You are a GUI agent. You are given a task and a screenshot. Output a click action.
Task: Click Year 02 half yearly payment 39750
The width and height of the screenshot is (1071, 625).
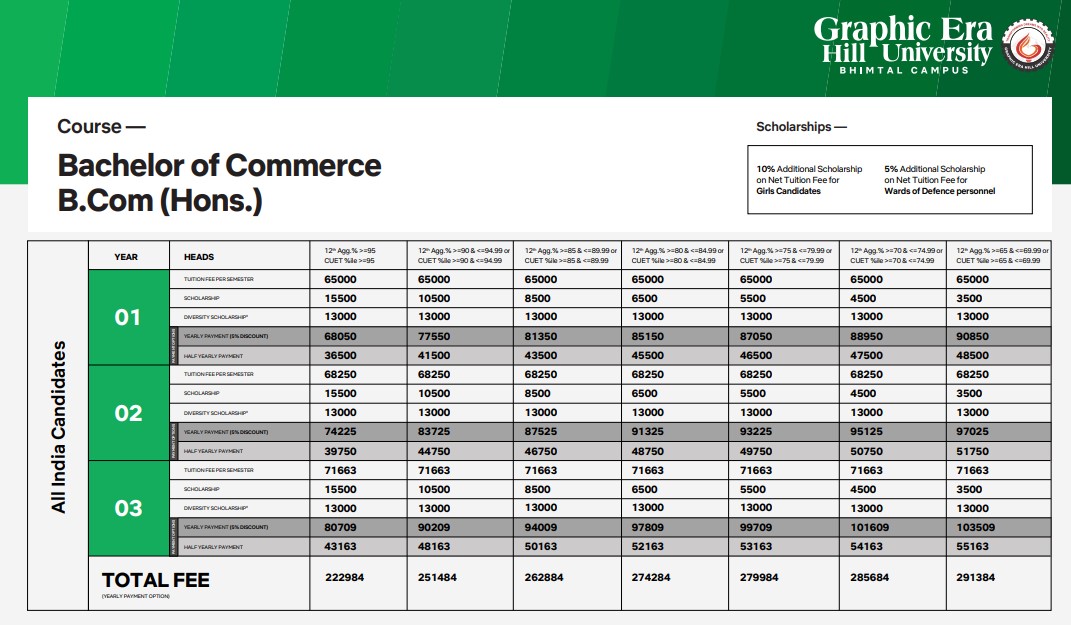[x=343, y=451]
